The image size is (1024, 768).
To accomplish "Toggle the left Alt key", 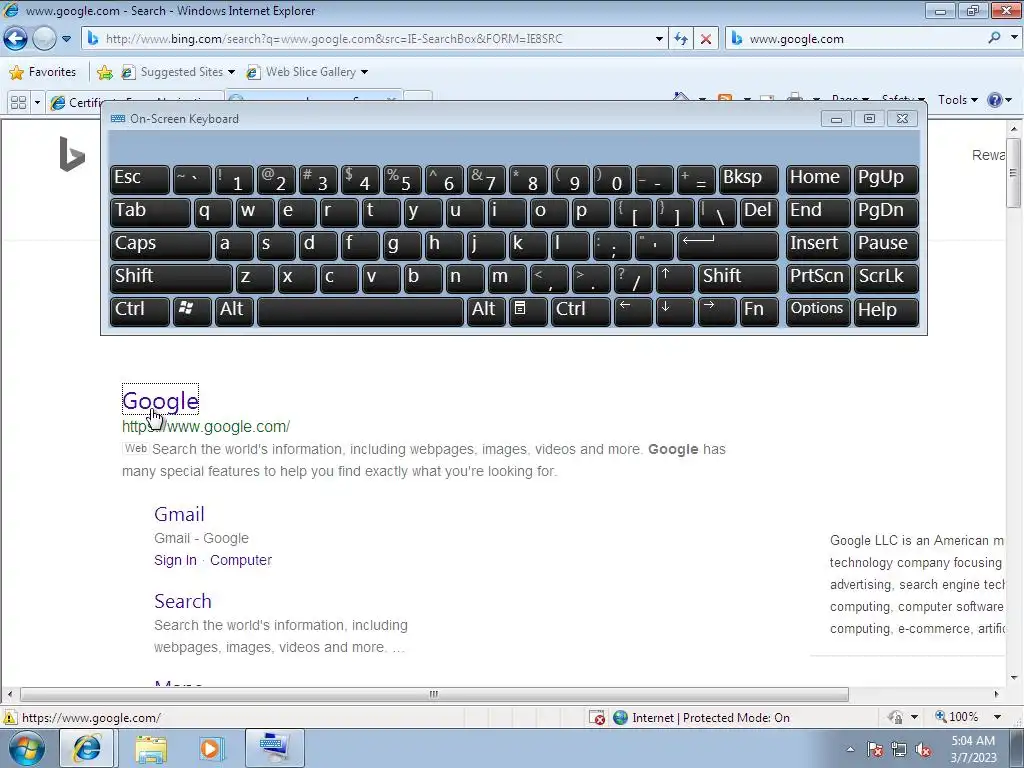I will point(234,310).
